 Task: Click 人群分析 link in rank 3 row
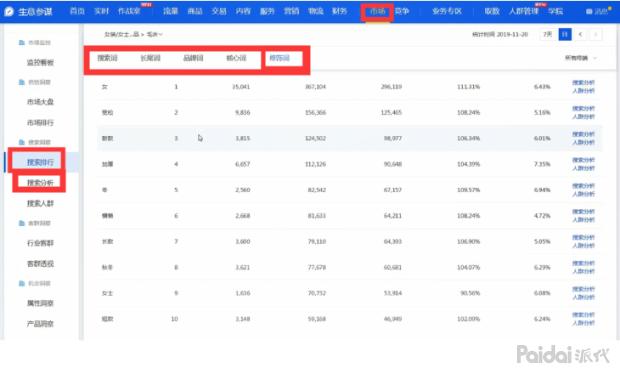coord(583,142)
